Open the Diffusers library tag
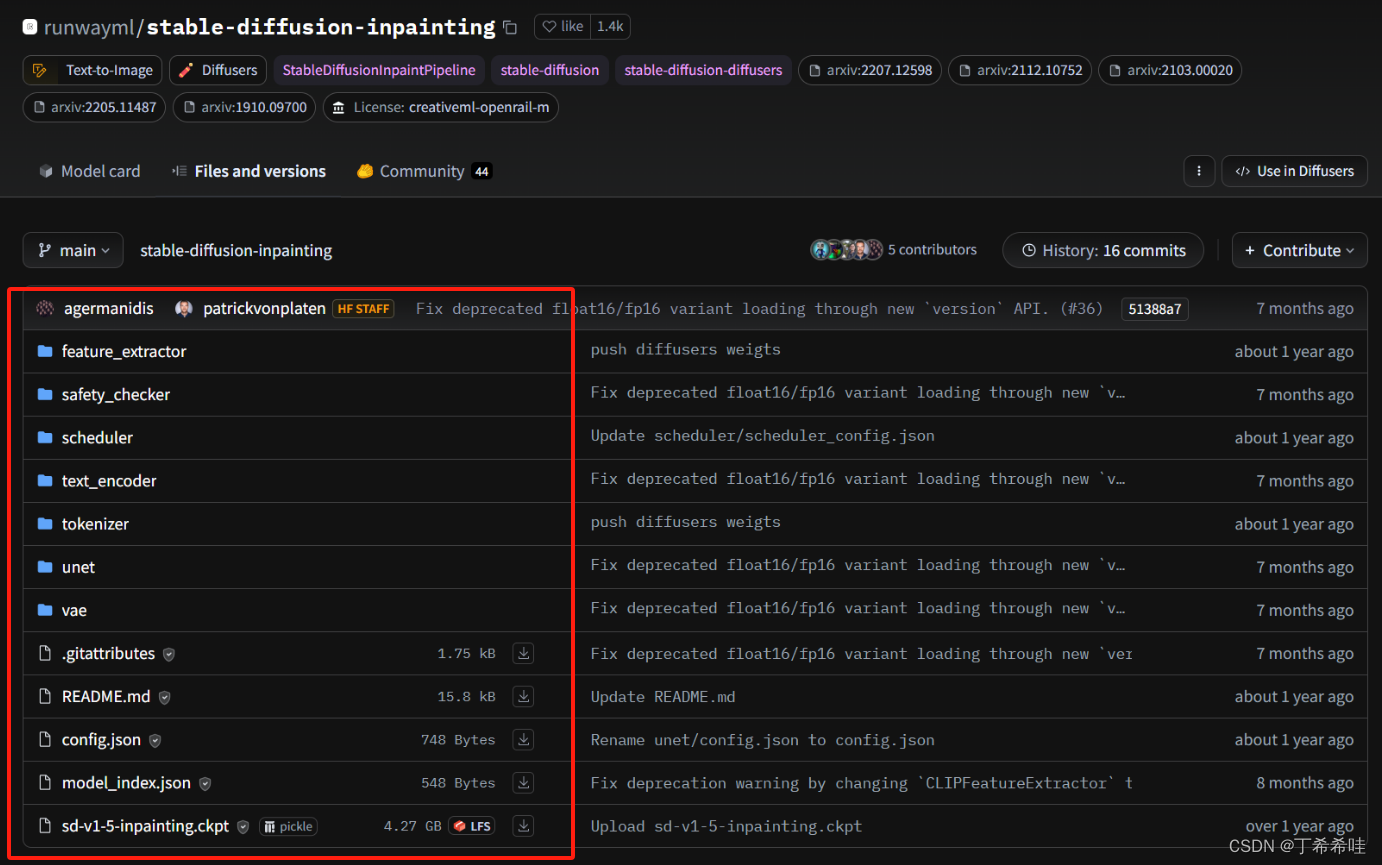This screenshot has height=865, width=1382. [x=218, y=70]
